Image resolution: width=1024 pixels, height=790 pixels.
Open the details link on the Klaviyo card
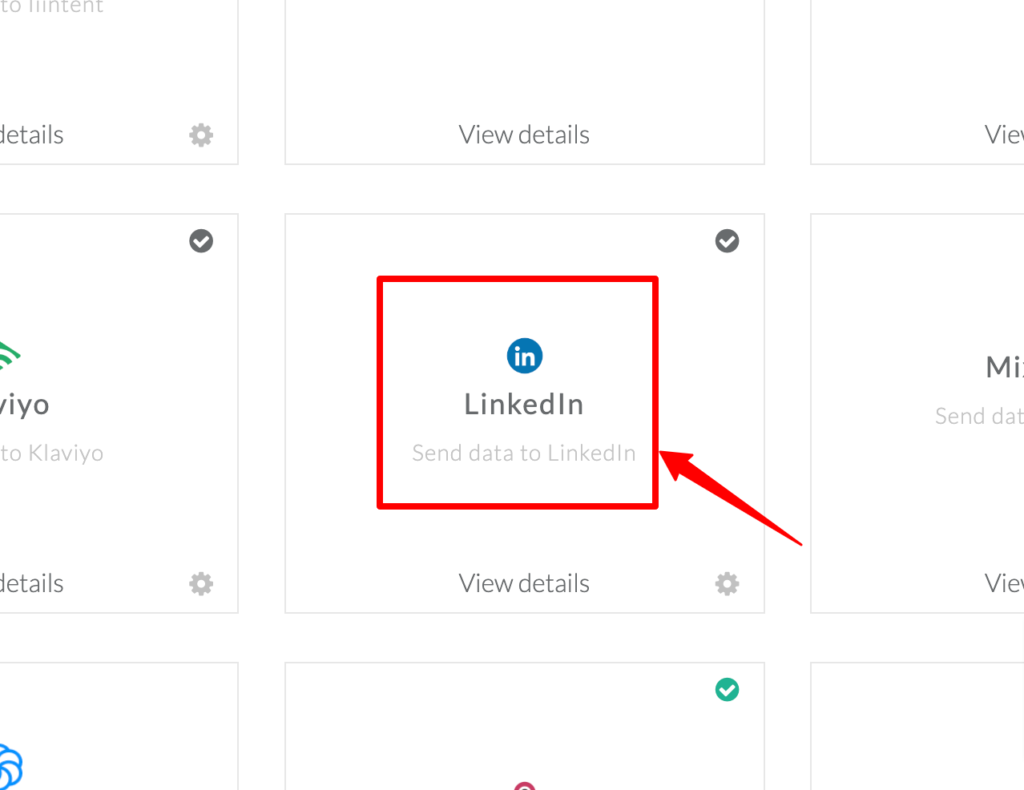31,584
